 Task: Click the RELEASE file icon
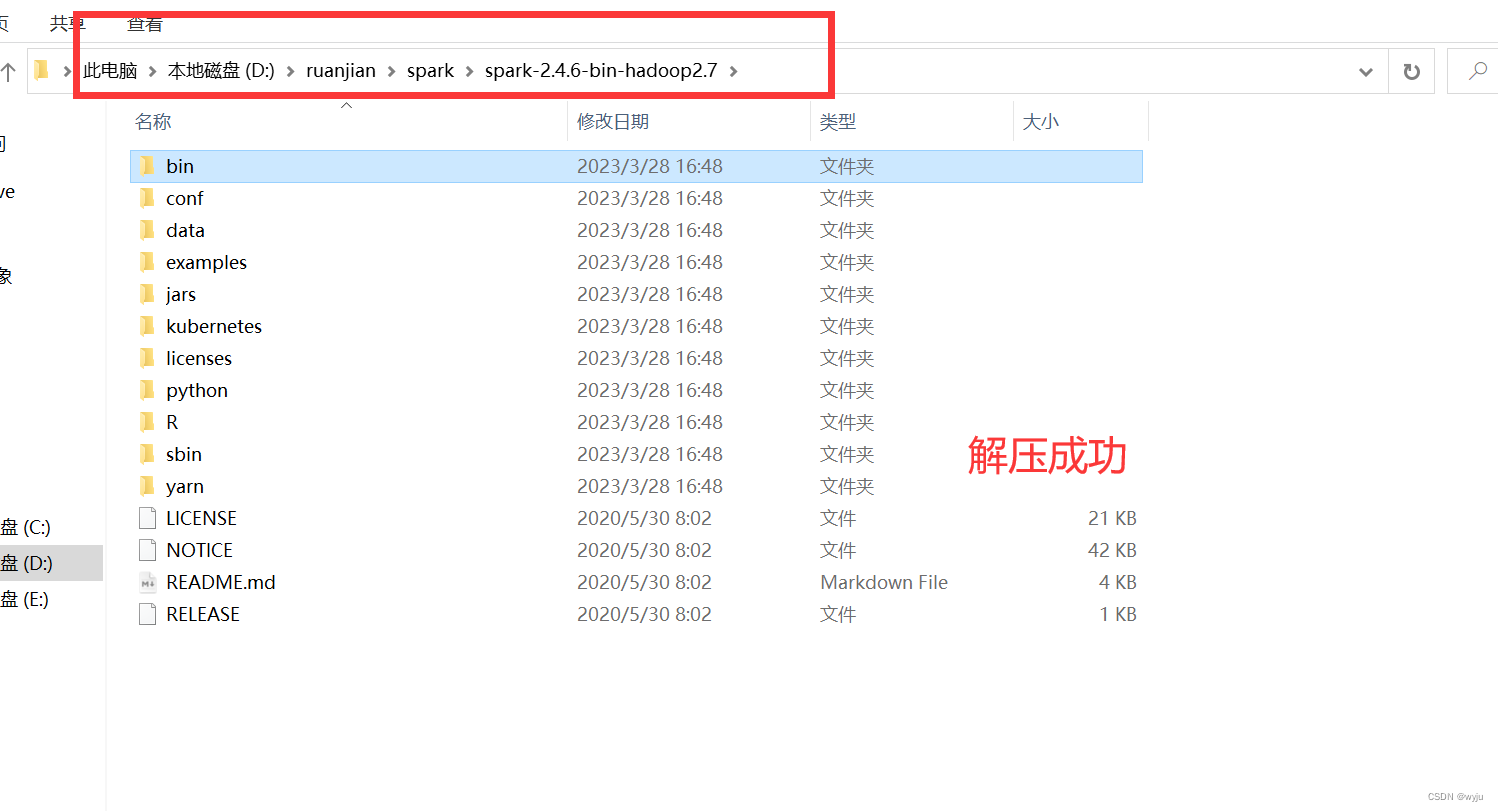point(147,614)
